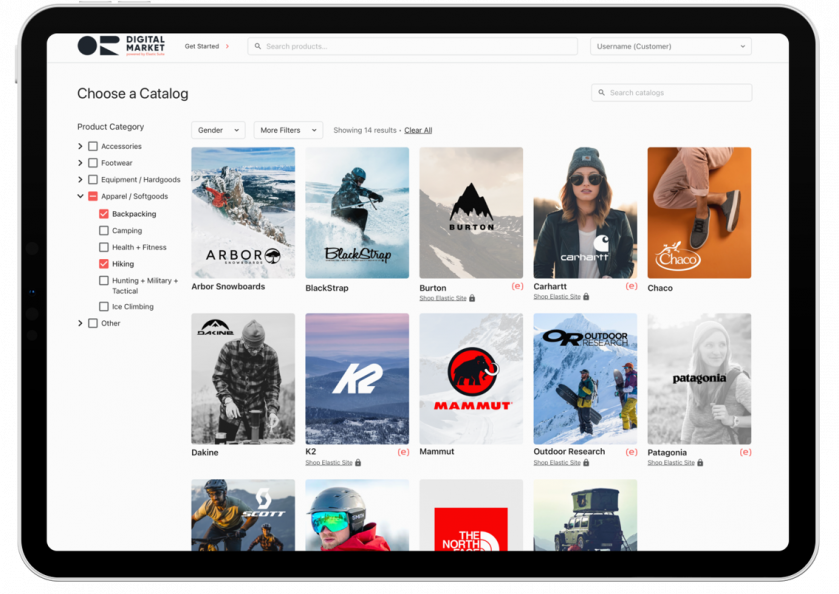
Task: Focus the Search catalogs field
Action: [x=672, y=93]
